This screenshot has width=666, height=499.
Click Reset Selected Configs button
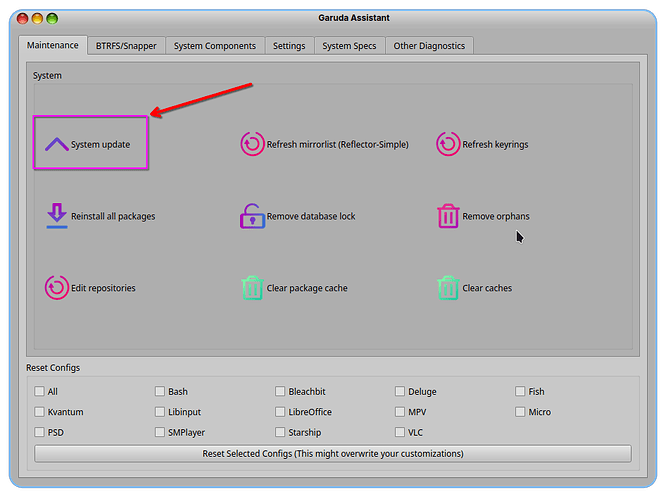(x=333, y=454)
